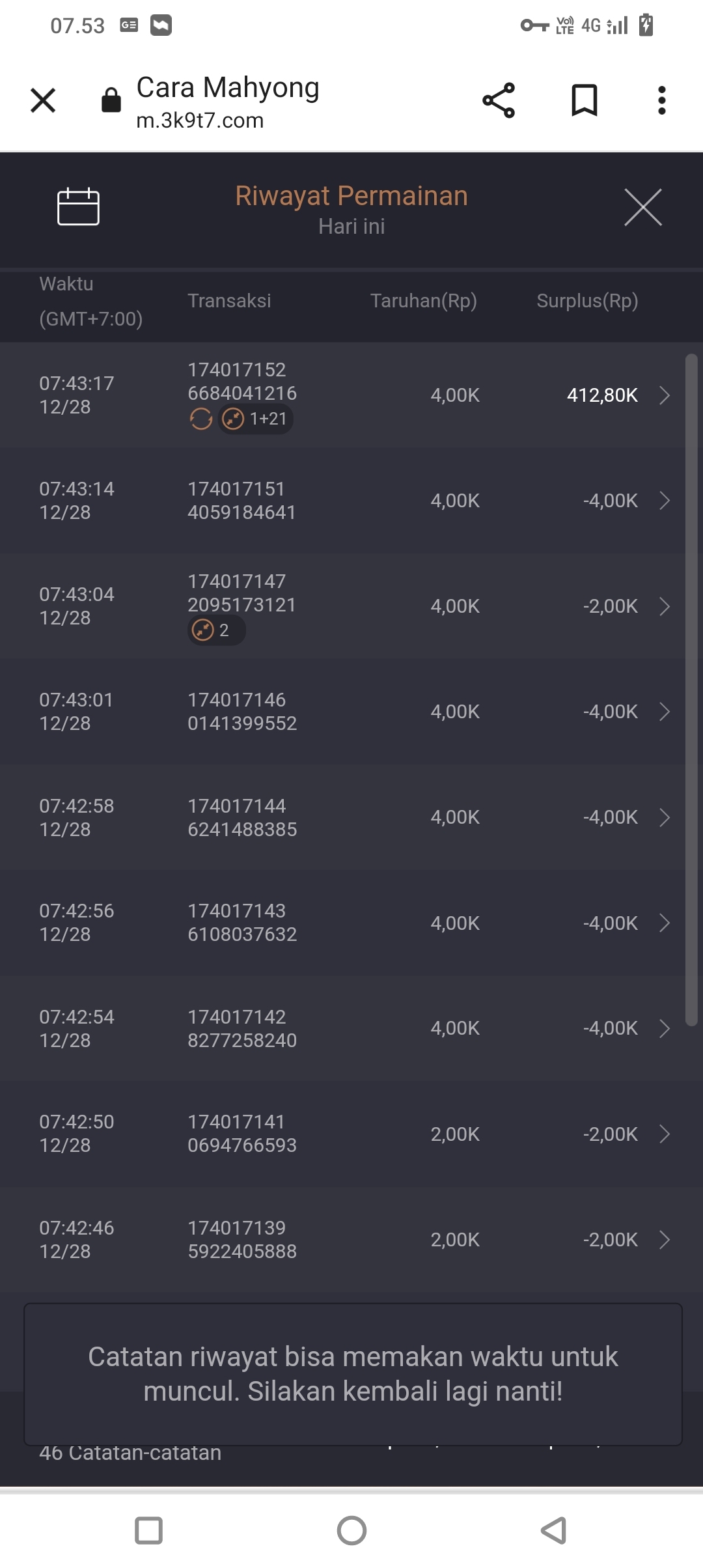
Task: Expand the 07:42:46 row chevron
Action: click(665, 1239)
